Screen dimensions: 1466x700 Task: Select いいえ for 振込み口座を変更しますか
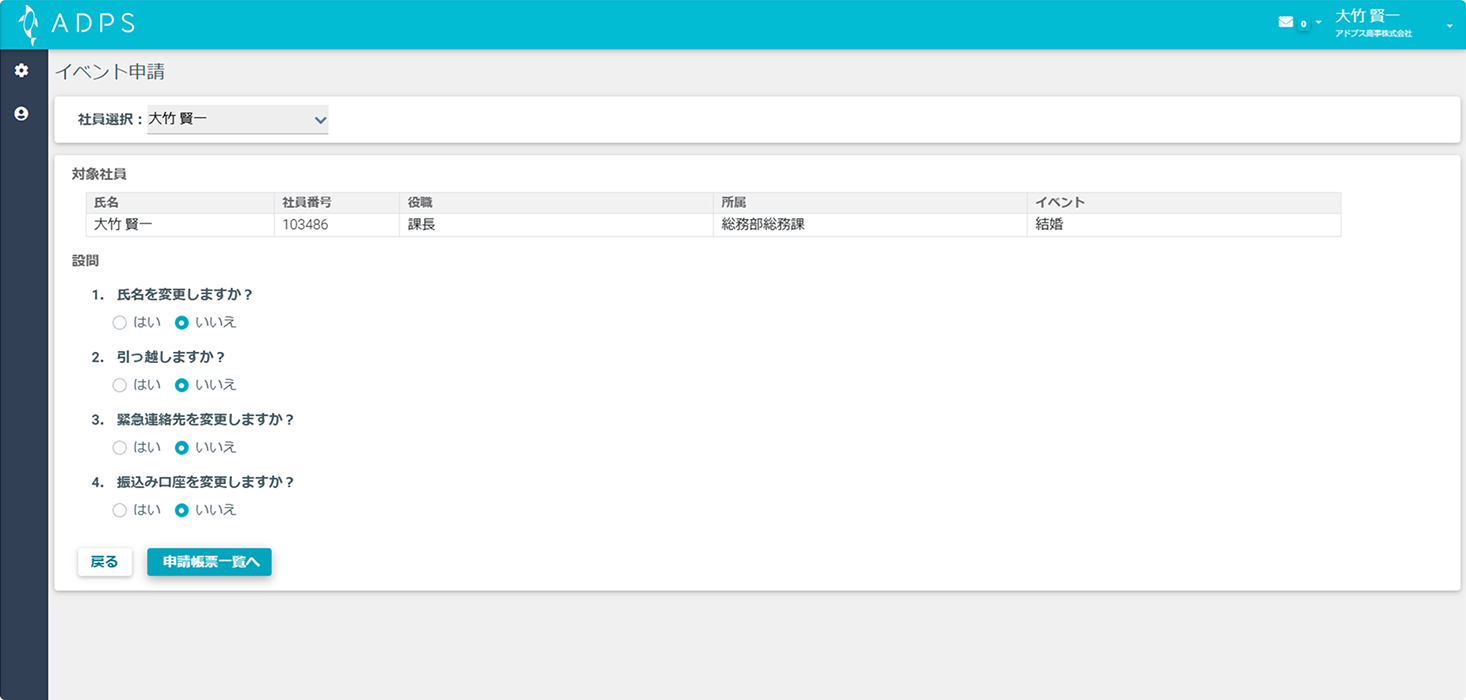click(182, 510)
